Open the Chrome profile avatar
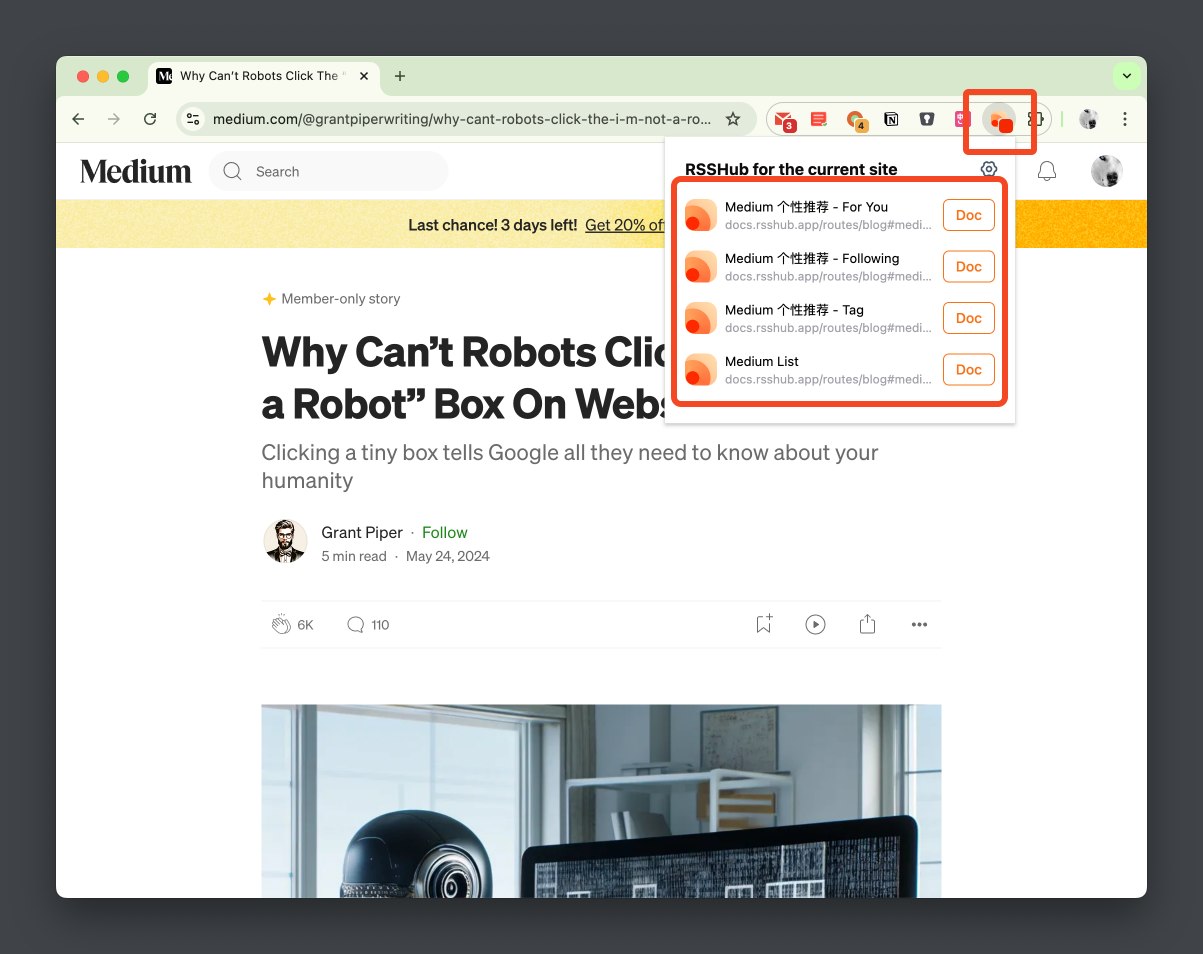This screenshot has width=1203, height=954. pos(1089,119)
